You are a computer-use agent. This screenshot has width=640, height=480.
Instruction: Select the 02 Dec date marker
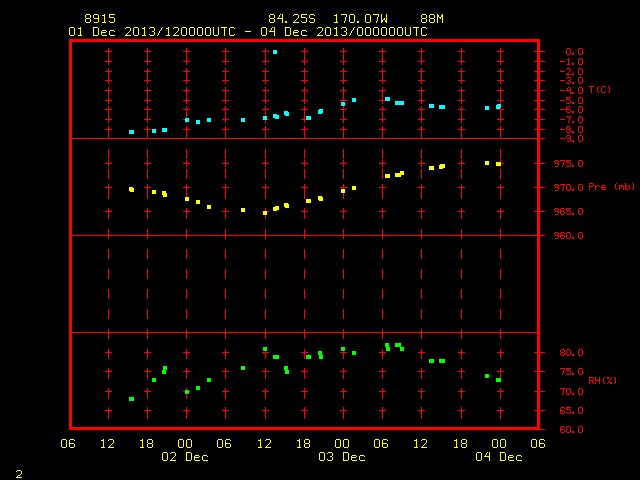click(185, 457)
